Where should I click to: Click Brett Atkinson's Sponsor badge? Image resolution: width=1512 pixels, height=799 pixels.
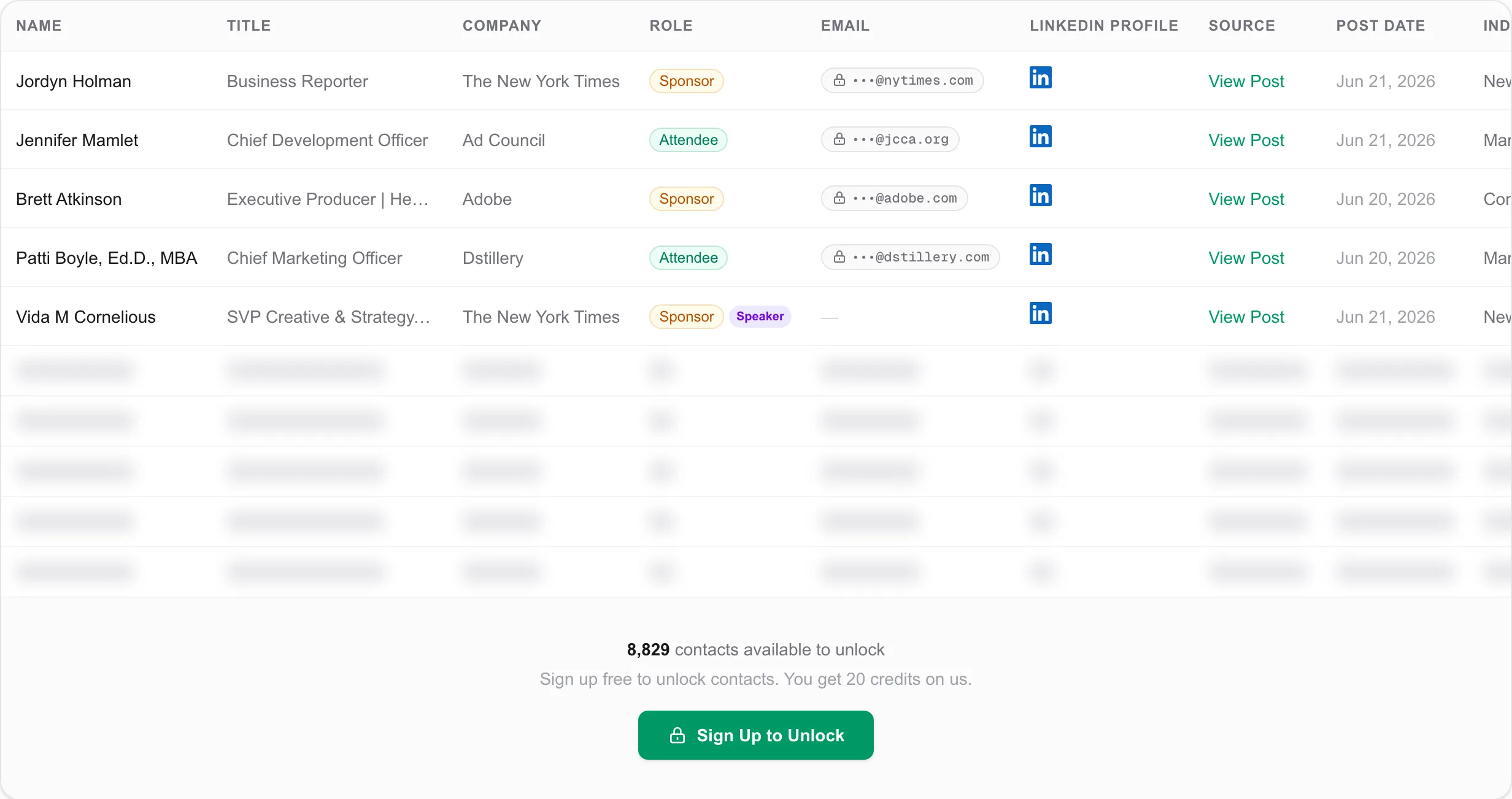click(x=686, y=199)
